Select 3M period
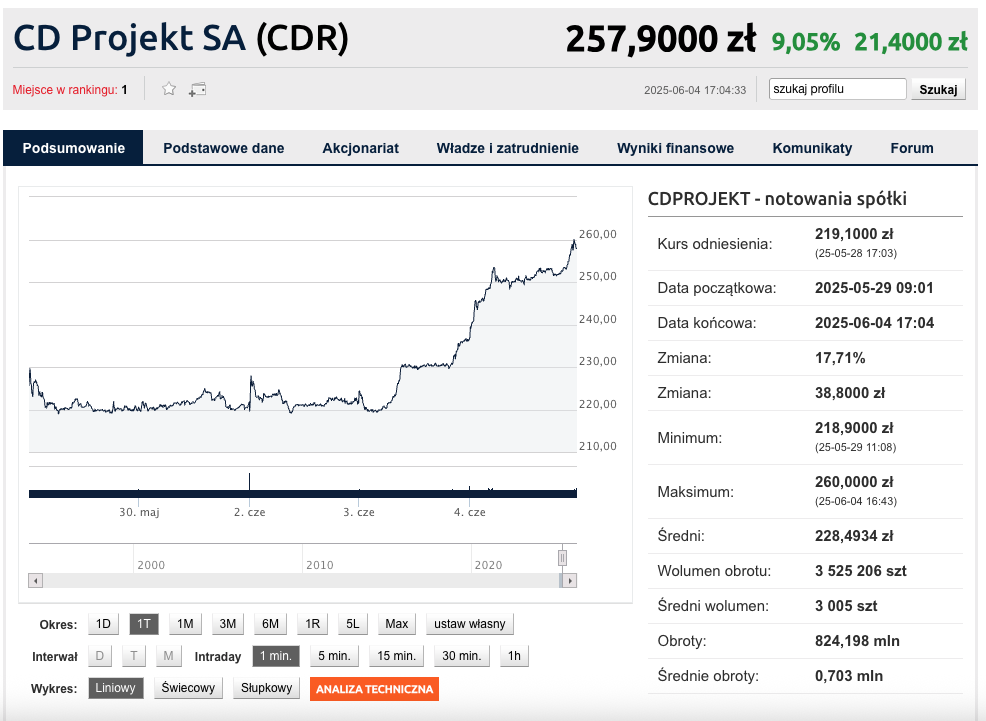The width and height of the screenshot is (986, 721). point(228,624)
